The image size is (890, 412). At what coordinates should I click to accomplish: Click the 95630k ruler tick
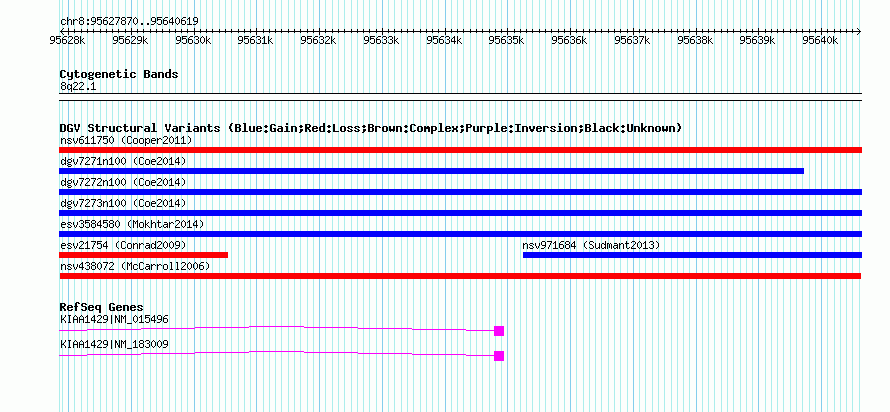(193, 40)
